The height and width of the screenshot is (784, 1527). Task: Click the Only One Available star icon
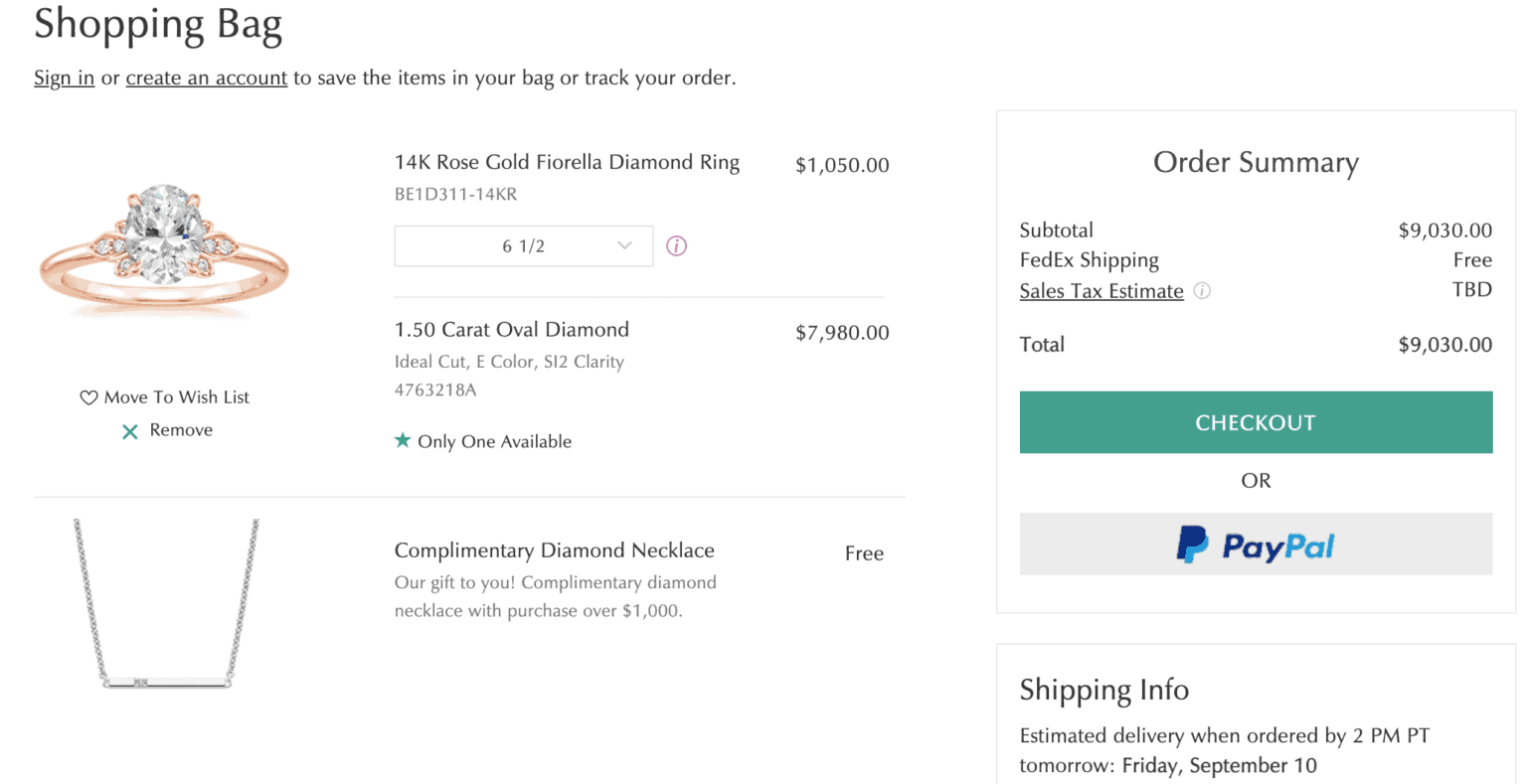pos(403,440)
